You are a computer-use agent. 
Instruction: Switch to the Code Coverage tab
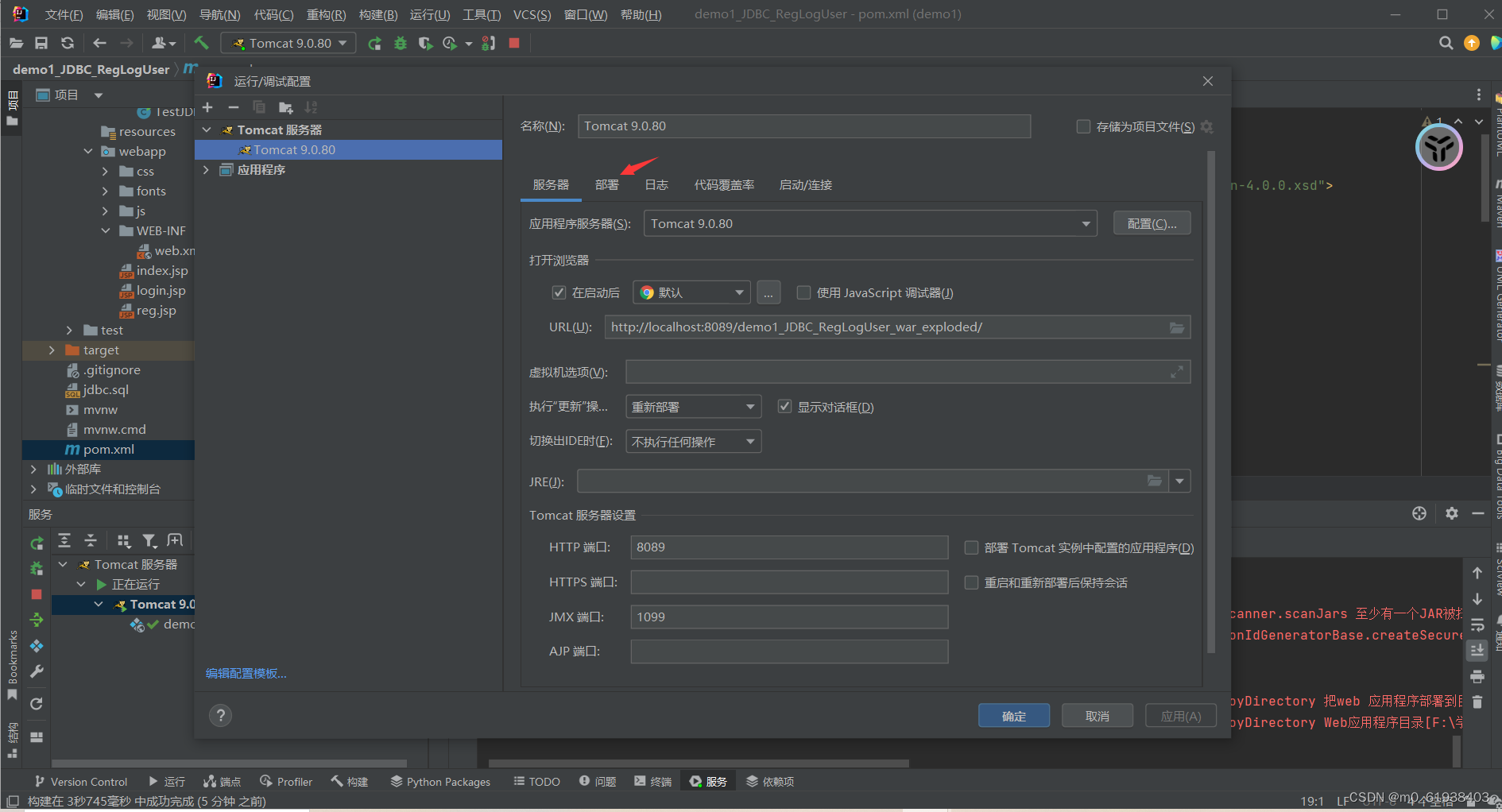[724, 184]
